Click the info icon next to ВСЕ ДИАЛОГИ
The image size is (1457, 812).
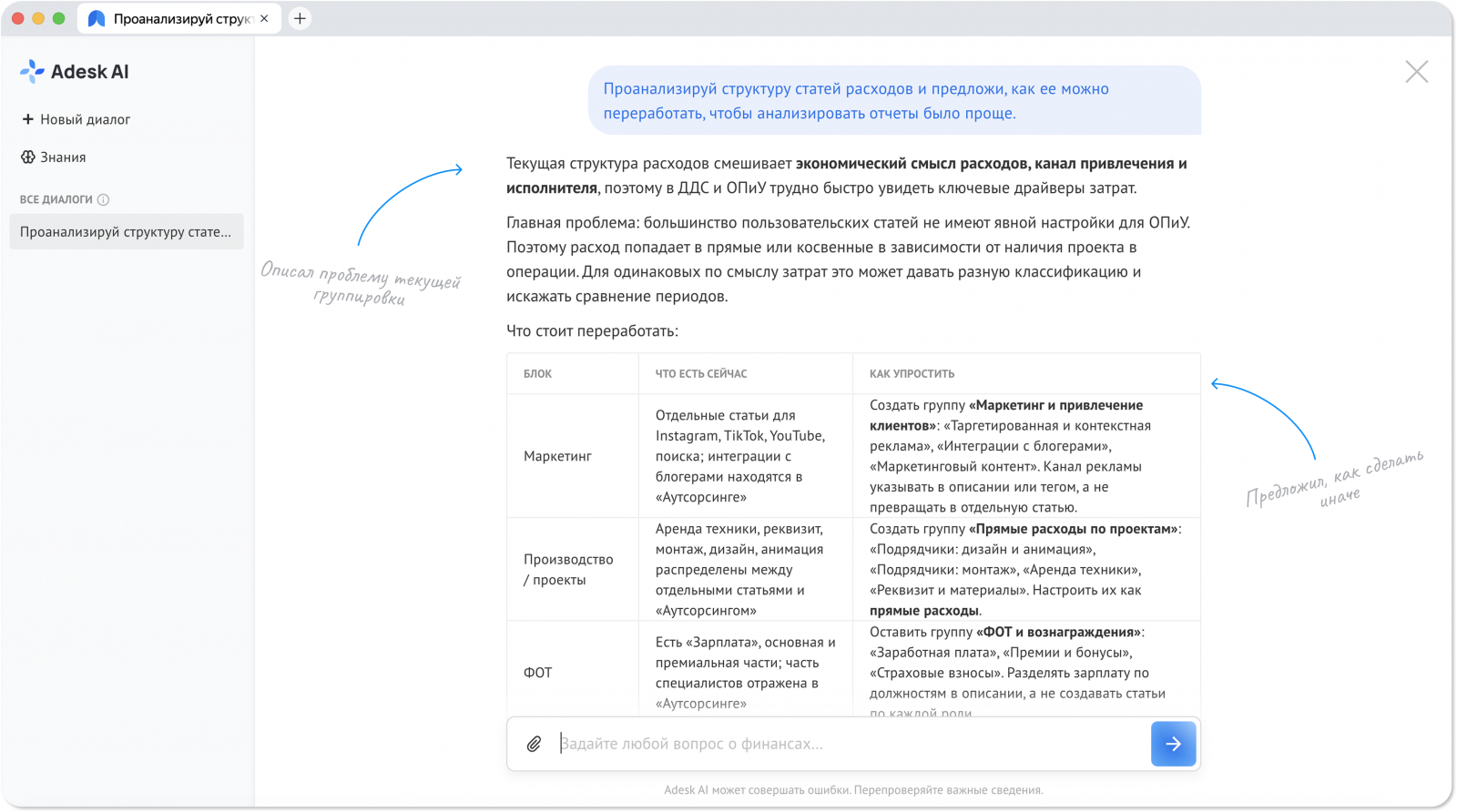[x=103, y=199]
